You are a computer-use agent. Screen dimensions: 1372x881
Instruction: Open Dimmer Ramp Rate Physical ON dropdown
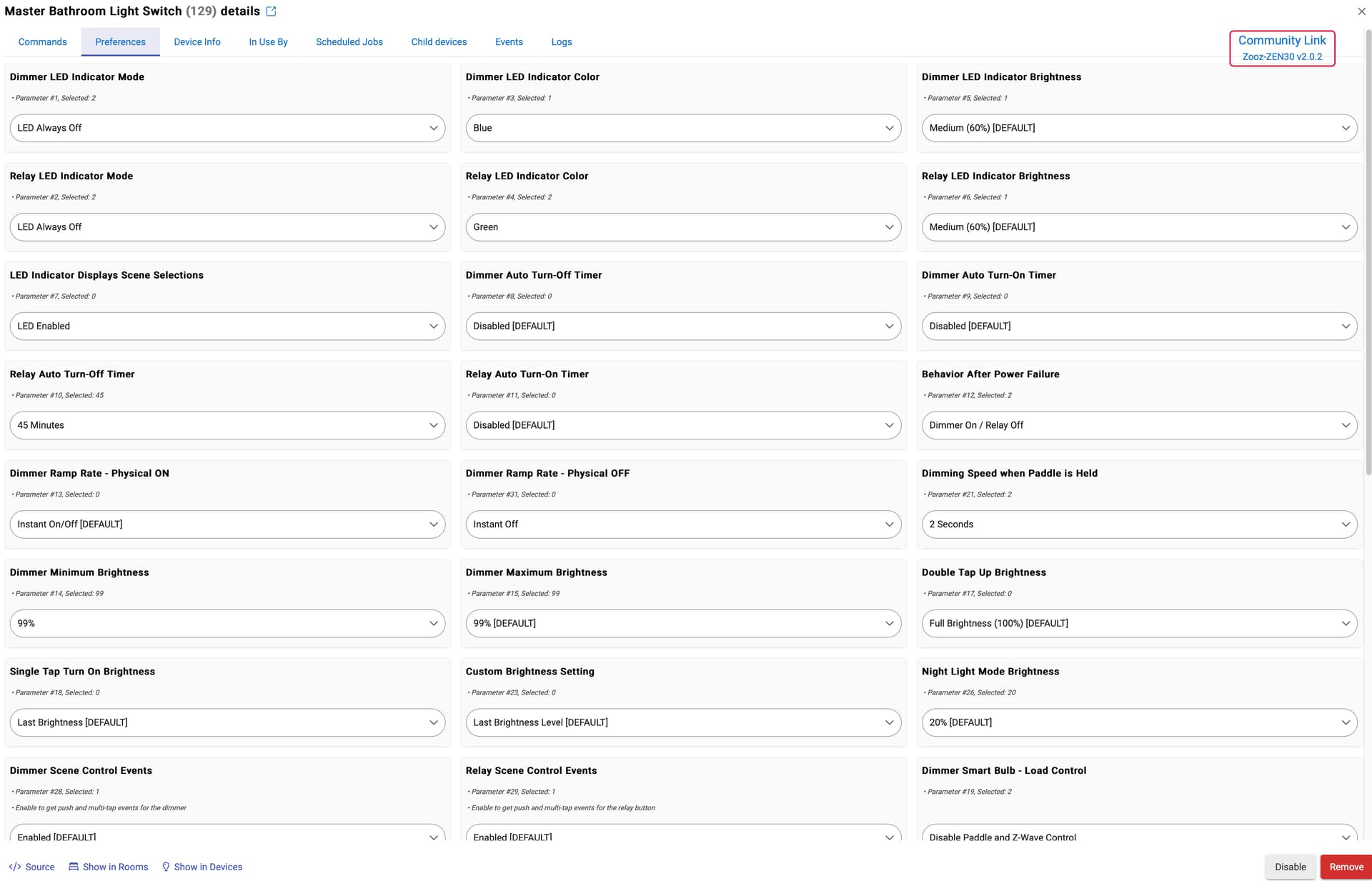coord(227,524)
